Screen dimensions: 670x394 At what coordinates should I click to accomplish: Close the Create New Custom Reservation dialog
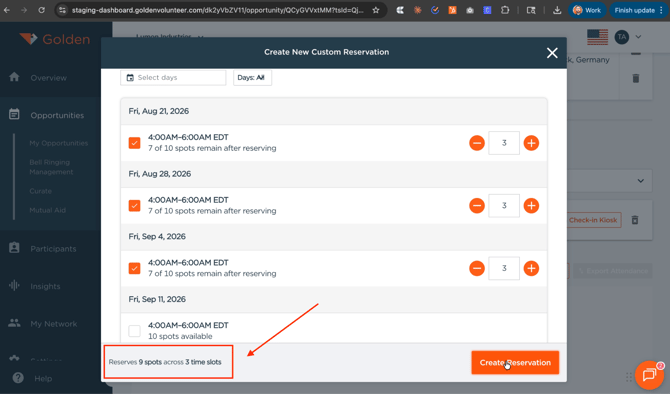pyautogui.click(x=552, y=53)
